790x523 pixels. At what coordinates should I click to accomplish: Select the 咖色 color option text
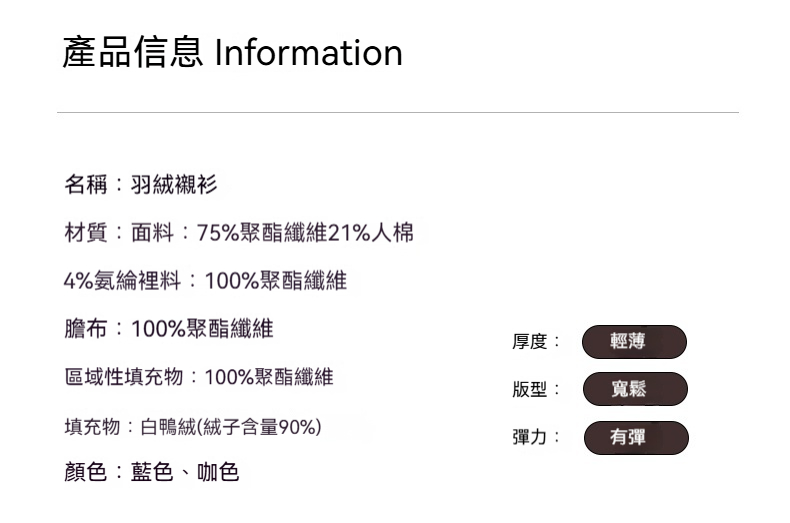(x=219, y=472)
